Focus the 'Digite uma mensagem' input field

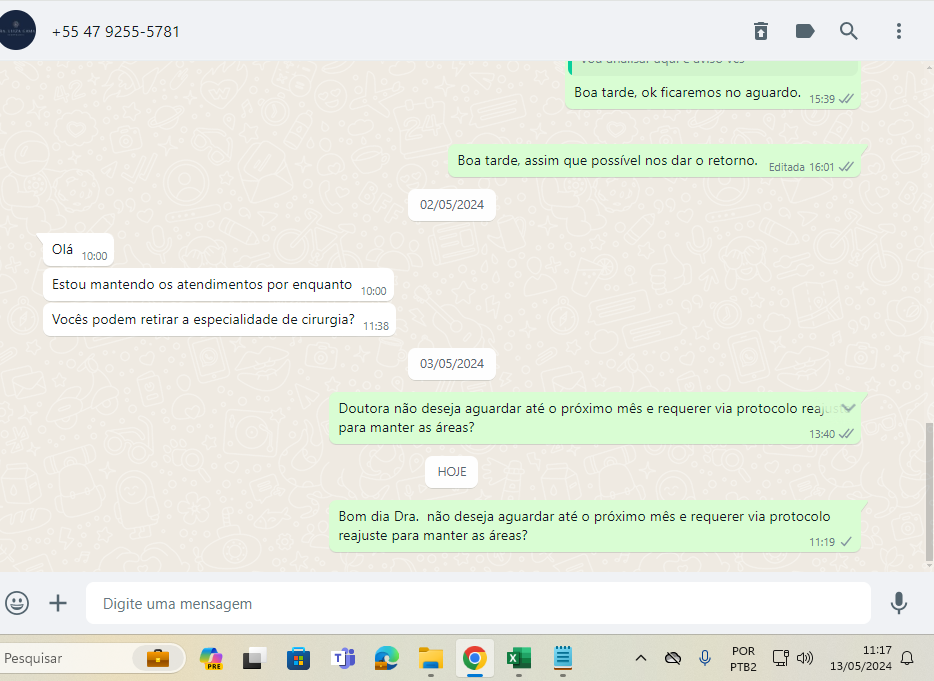pyautogui.click(x=478, y=604)
